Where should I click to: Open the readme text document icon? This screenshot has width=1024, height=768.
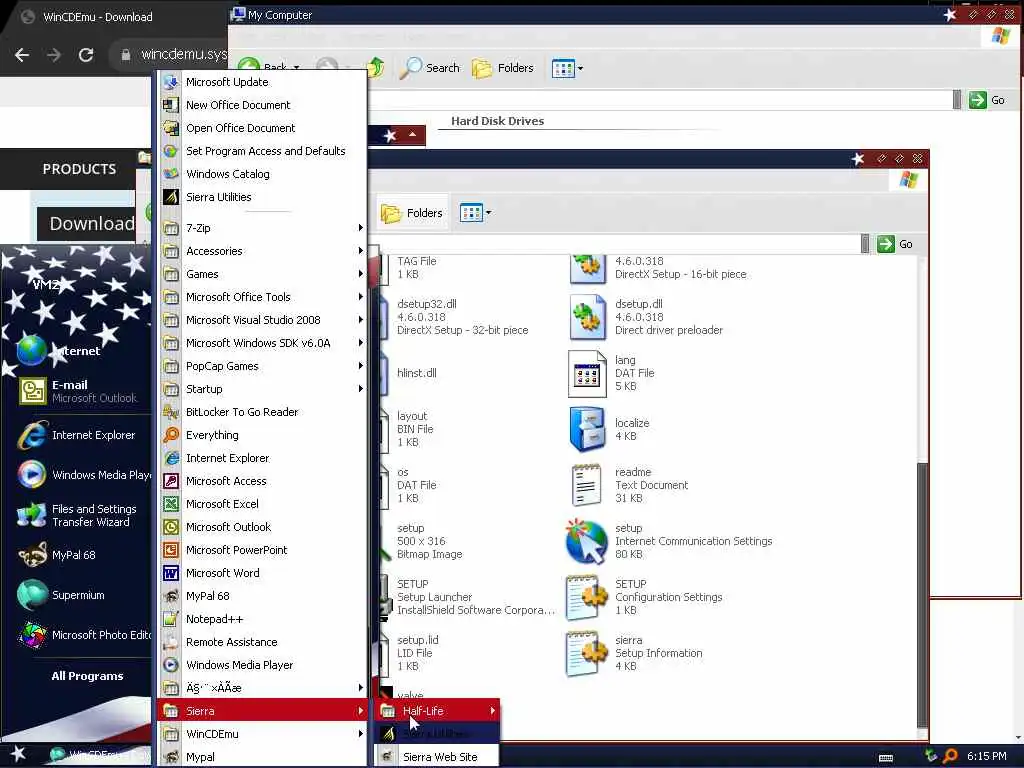586,485
